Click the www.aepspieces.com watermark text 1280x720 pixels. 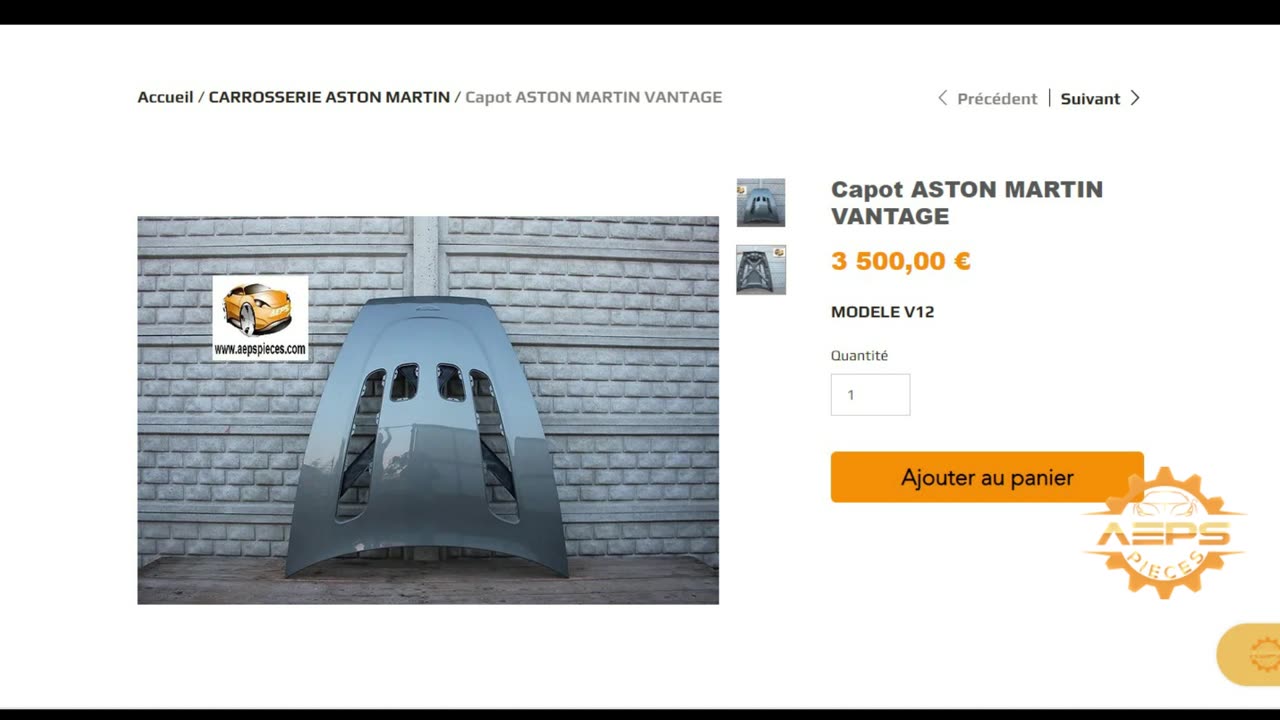click(260, 349)
